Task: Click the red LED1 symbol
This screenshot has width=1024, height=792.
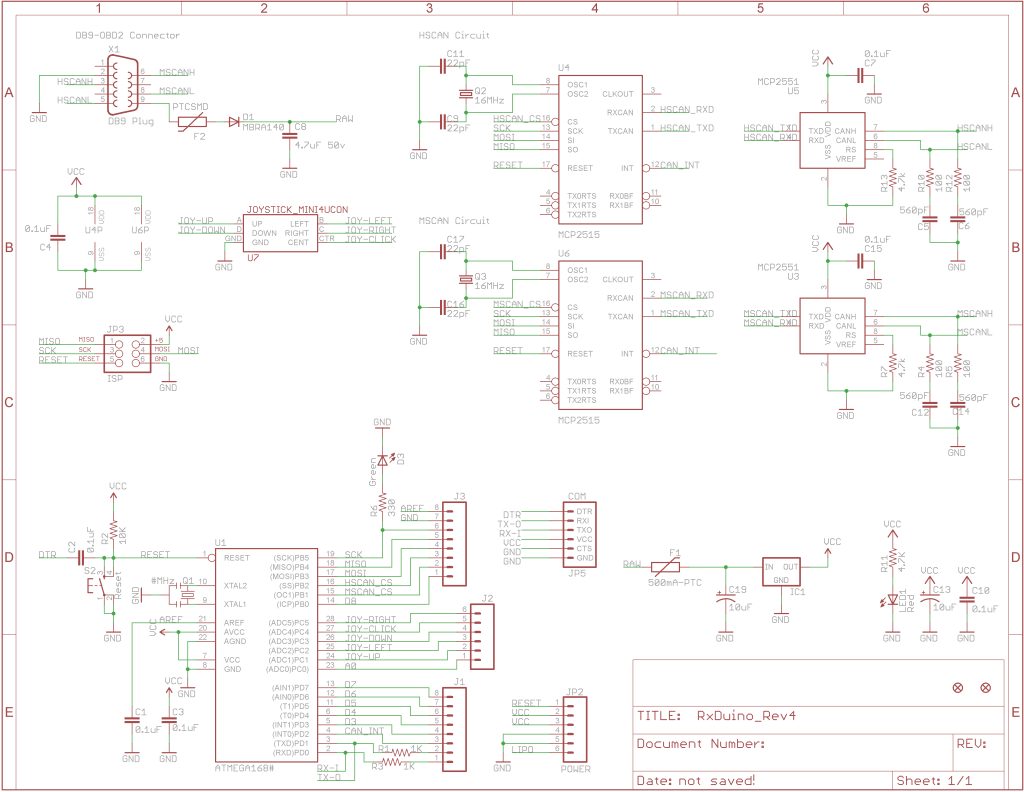Action: pos(892,601)
